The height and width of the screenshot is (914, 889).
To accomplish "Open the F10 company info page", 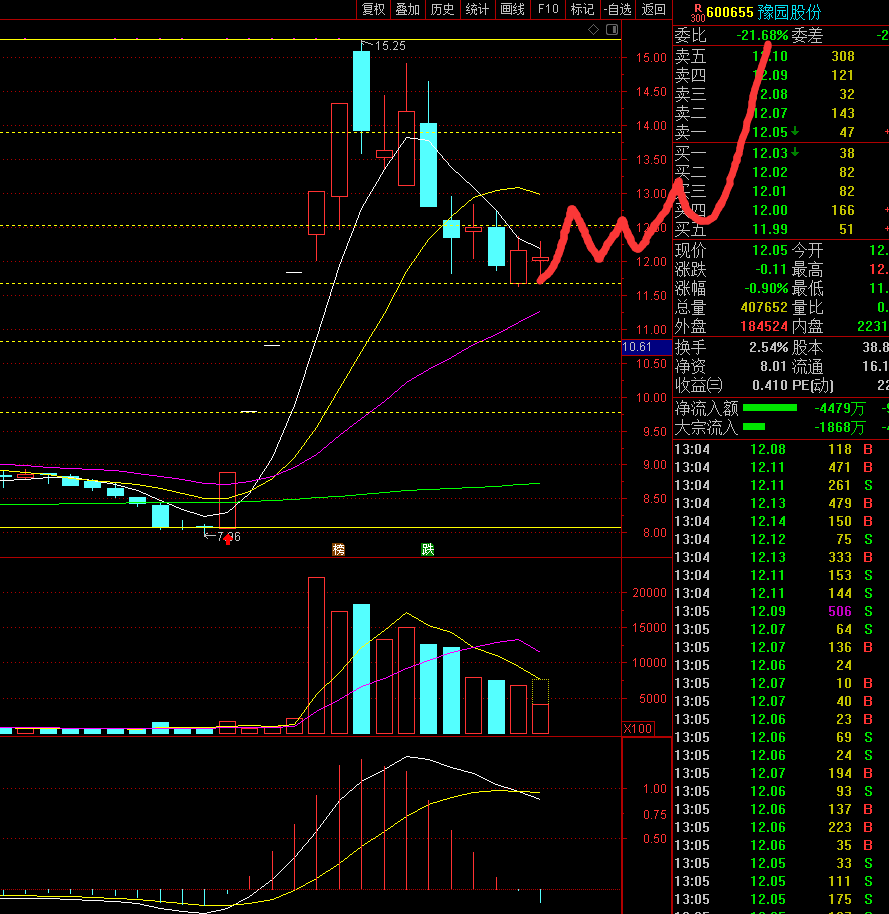I will coord(548,9).
